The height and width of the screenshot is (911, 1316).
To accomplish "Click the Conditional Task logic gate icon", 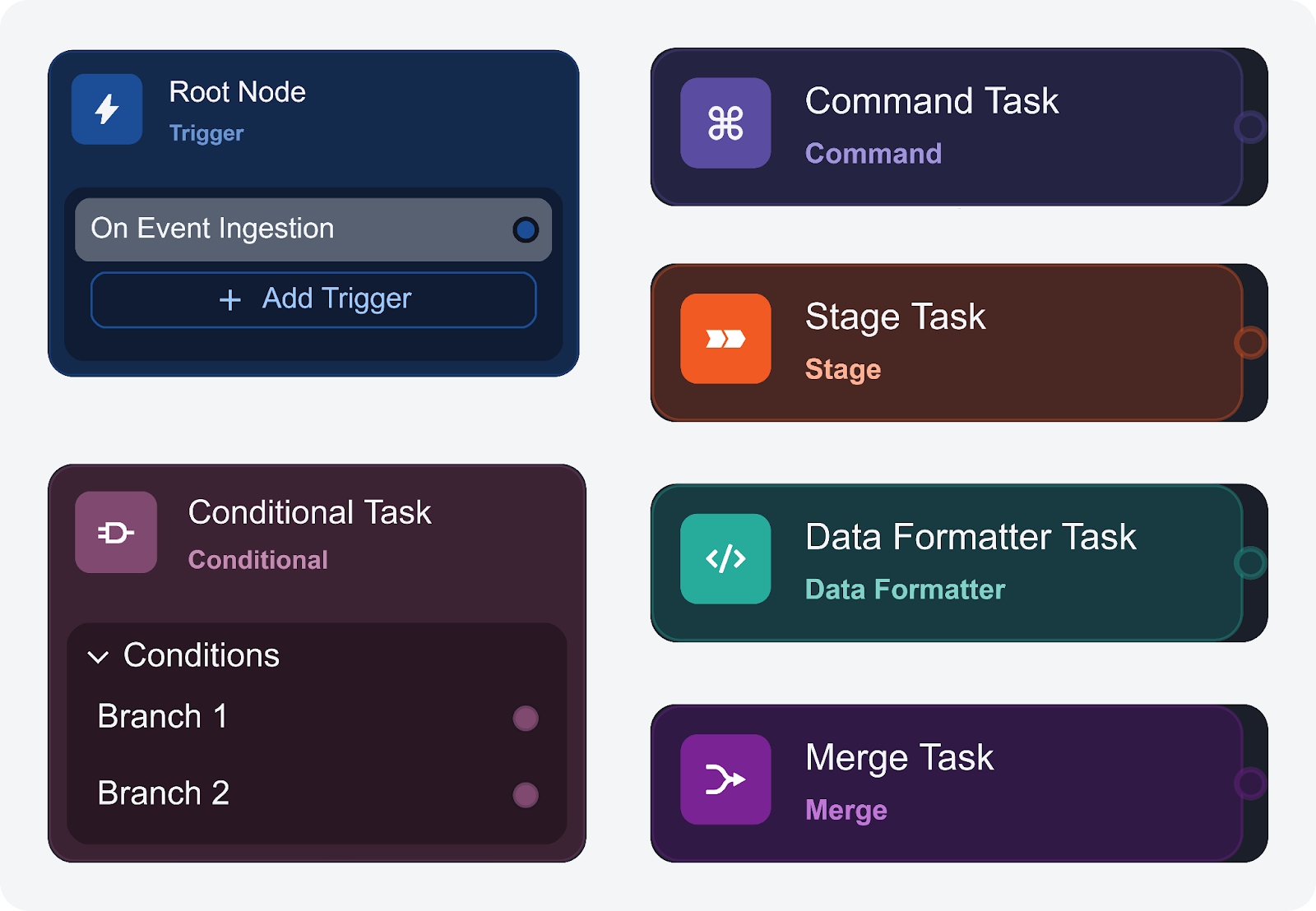I will click(x=116, y=533).
